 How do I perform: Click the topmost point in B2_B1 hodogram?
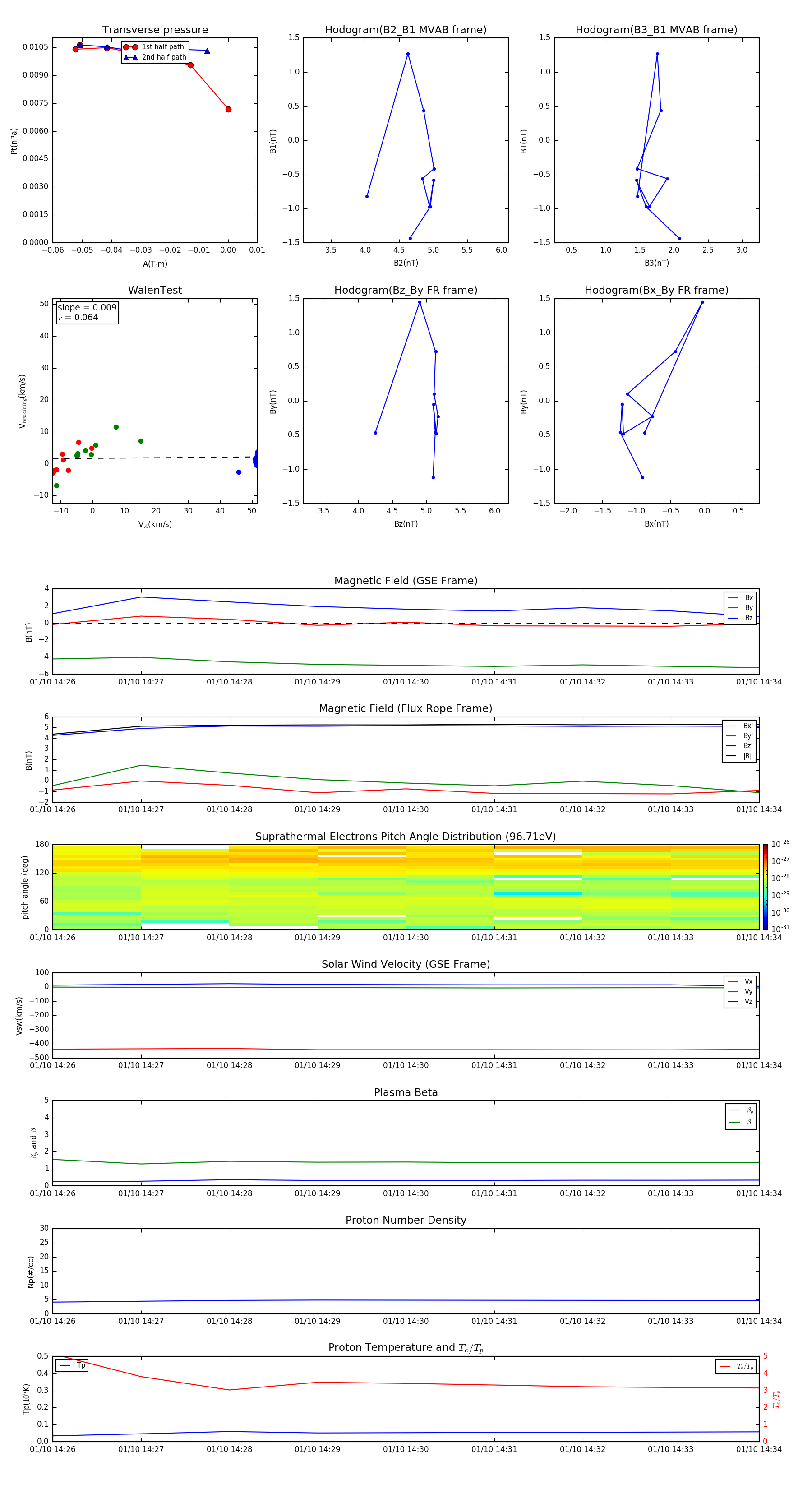pyautogui.click(x=408, y=54)
